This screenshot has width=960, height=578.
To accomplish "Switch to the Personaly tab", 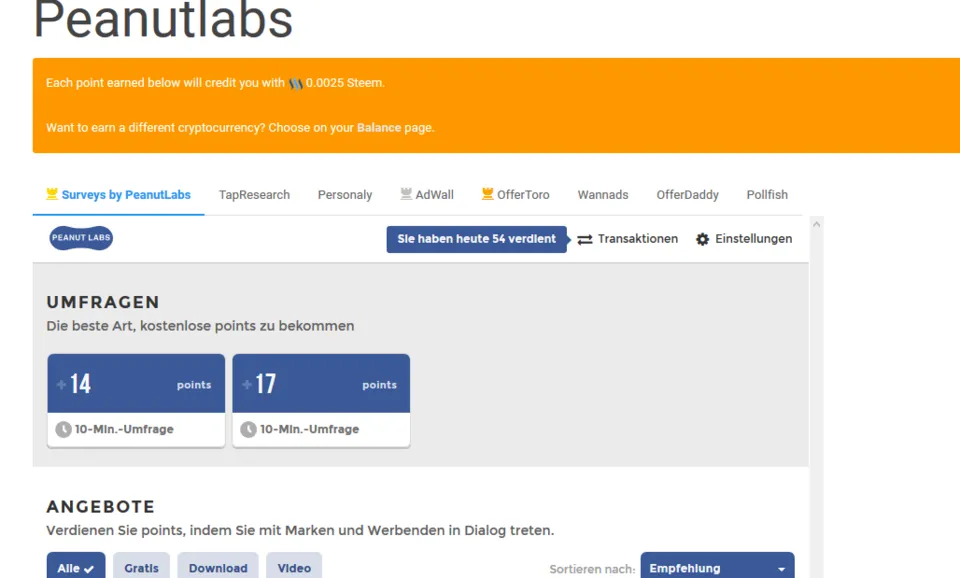I will 345,195.
